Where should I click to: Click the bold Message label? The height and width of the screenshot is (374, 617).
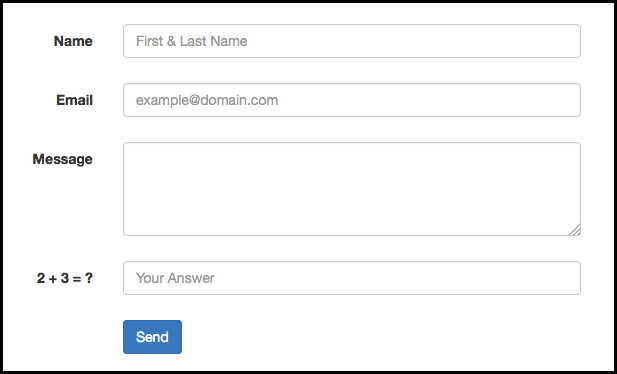tap(63, 159)
